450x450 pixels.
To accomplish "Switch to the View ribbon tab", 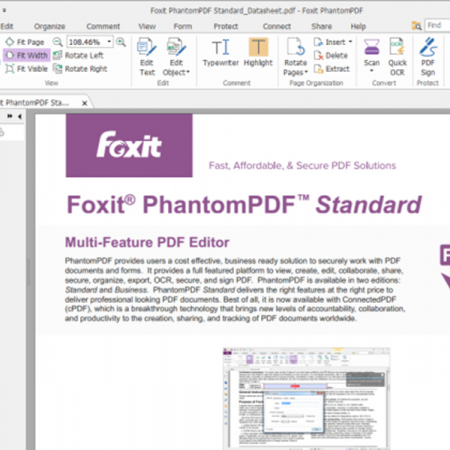I will tap(147, 26).
